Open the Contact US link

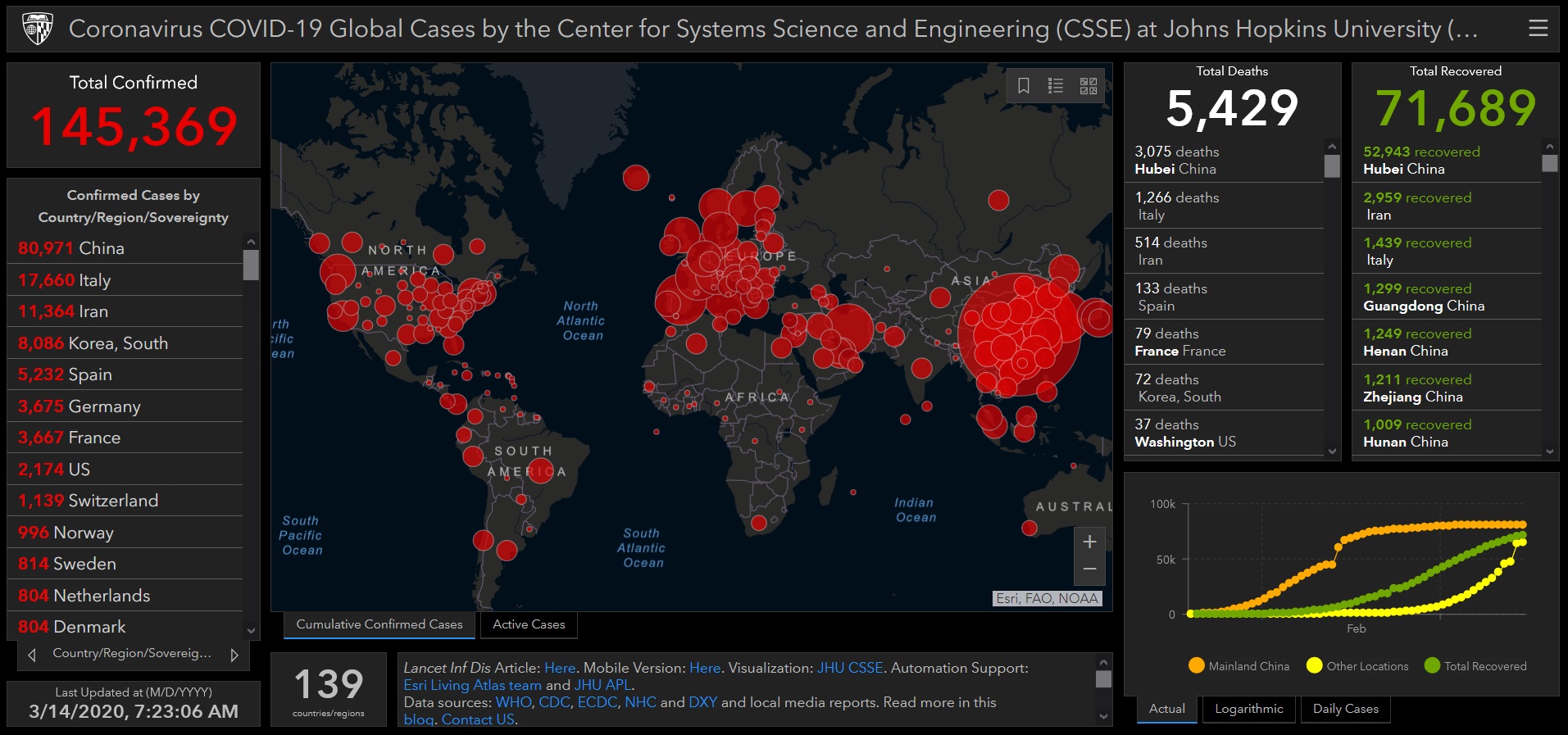coord(478,719)
